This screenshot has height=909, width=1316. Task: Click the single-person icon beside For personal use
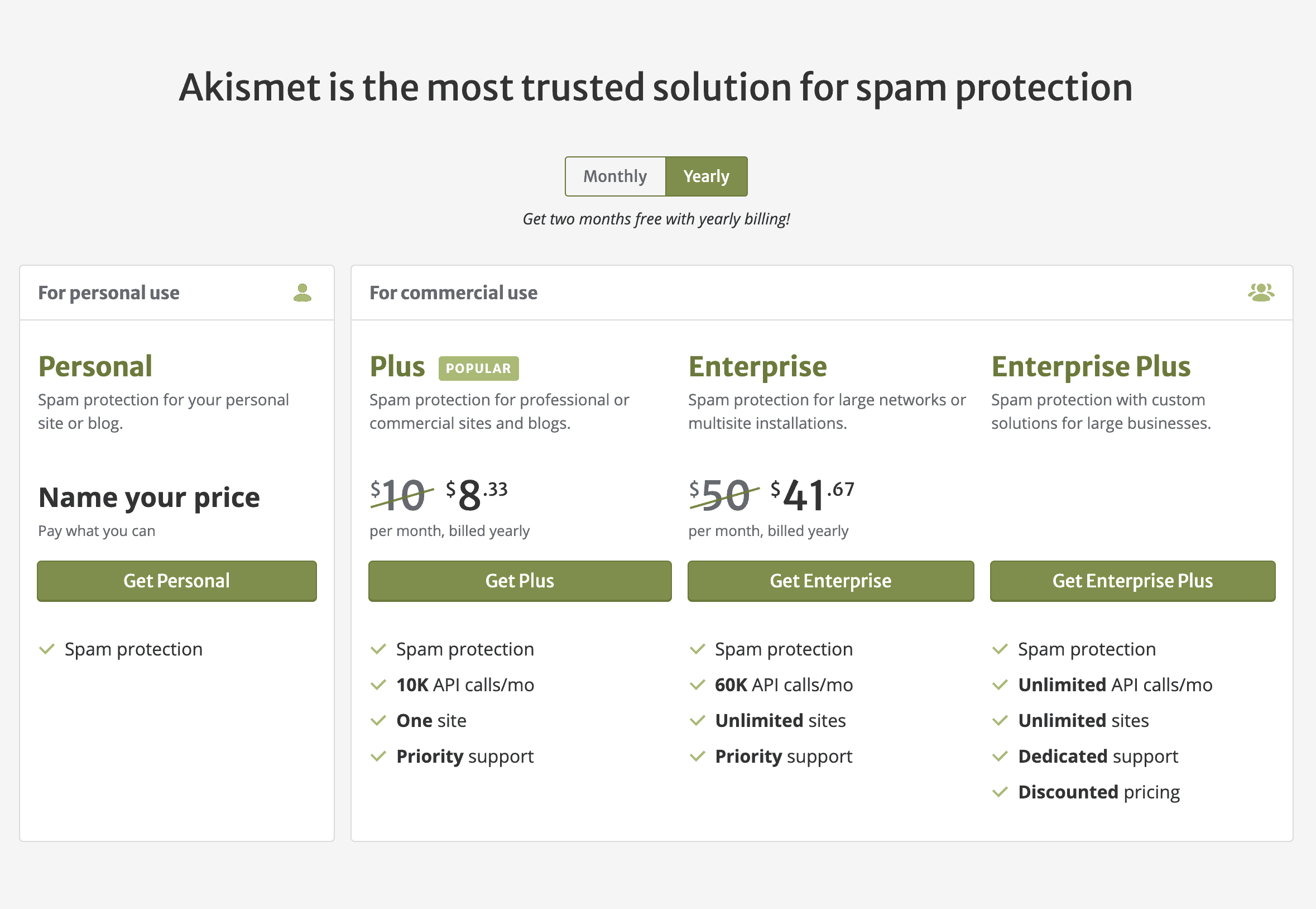click(302, 293)
